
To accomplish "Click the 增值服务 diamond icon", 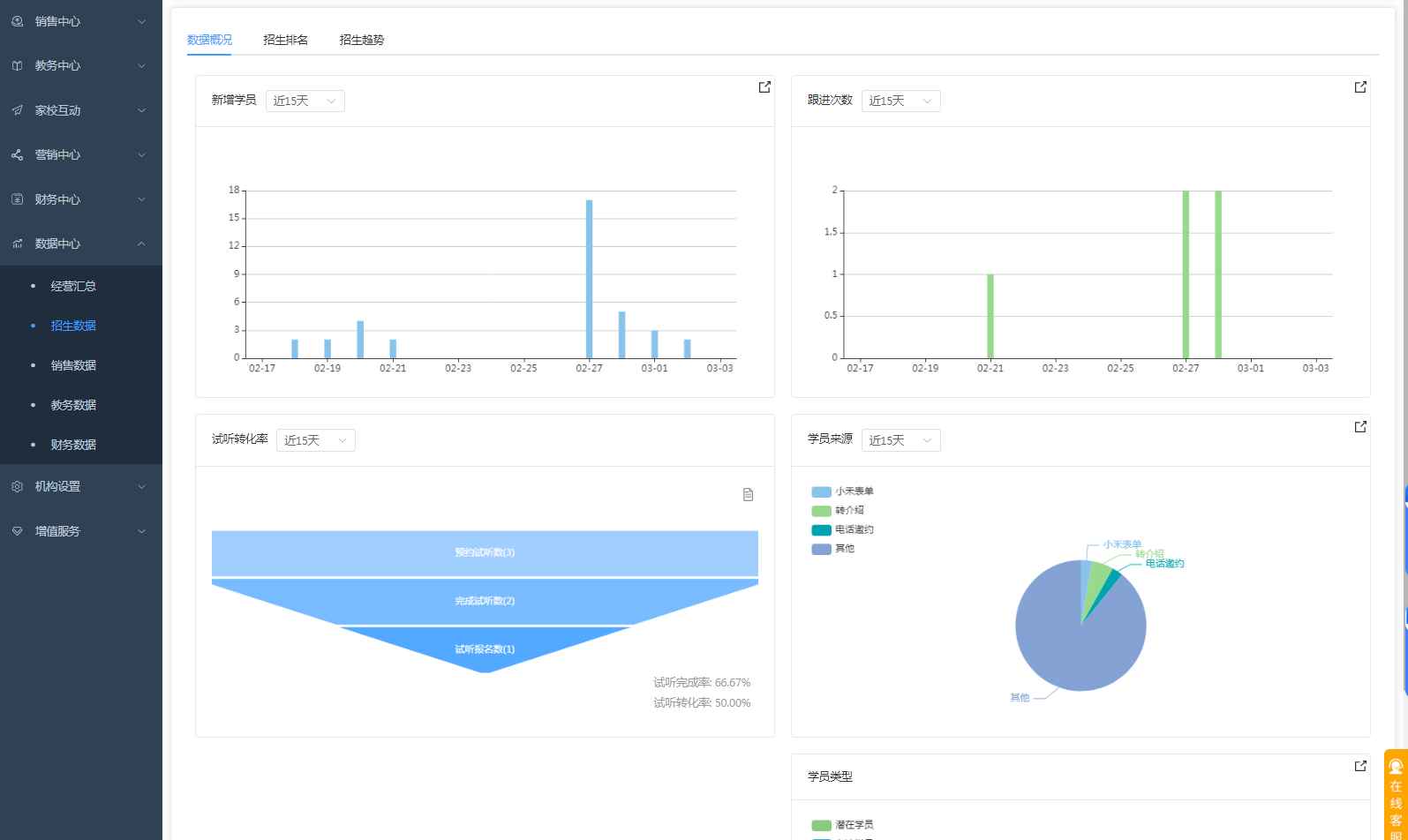I will point(17,531).
